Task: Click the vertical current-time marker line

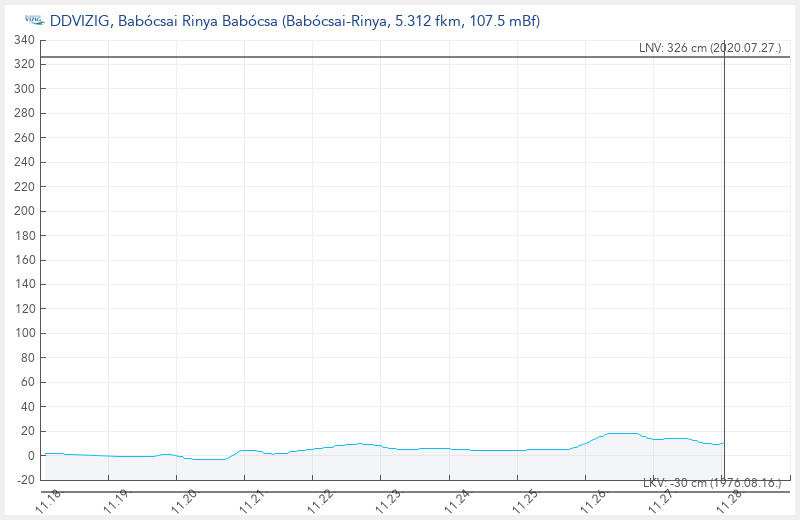Action: click(724, 250)
